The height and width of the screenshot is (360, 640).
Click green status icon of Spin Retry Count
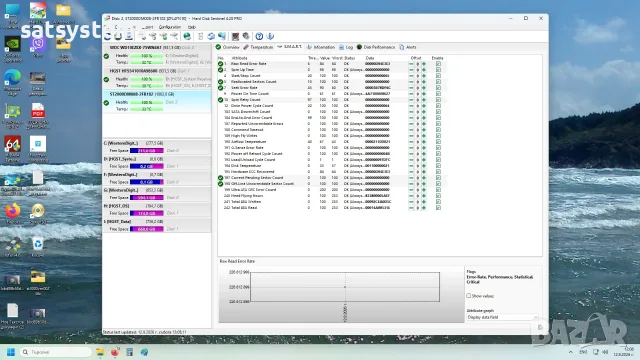click(221, 100)
